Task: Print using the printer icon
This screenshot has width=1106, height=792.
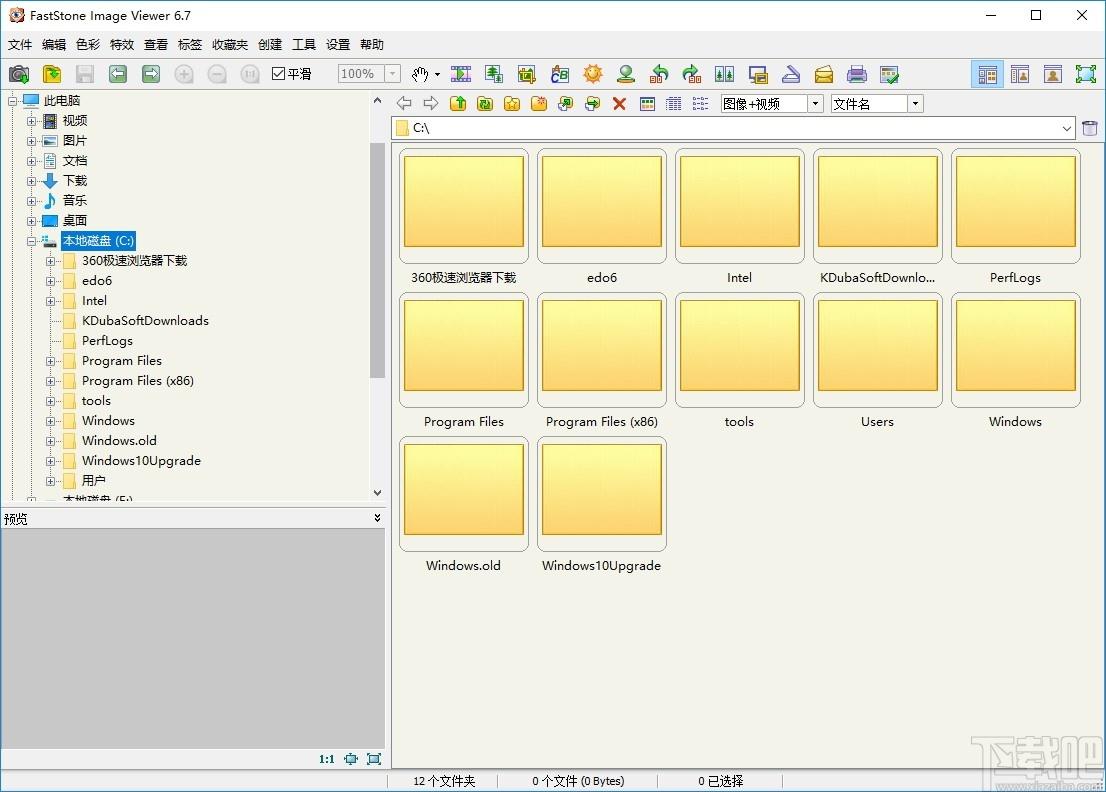Action: pyautogui.click(x=856, y=74)
